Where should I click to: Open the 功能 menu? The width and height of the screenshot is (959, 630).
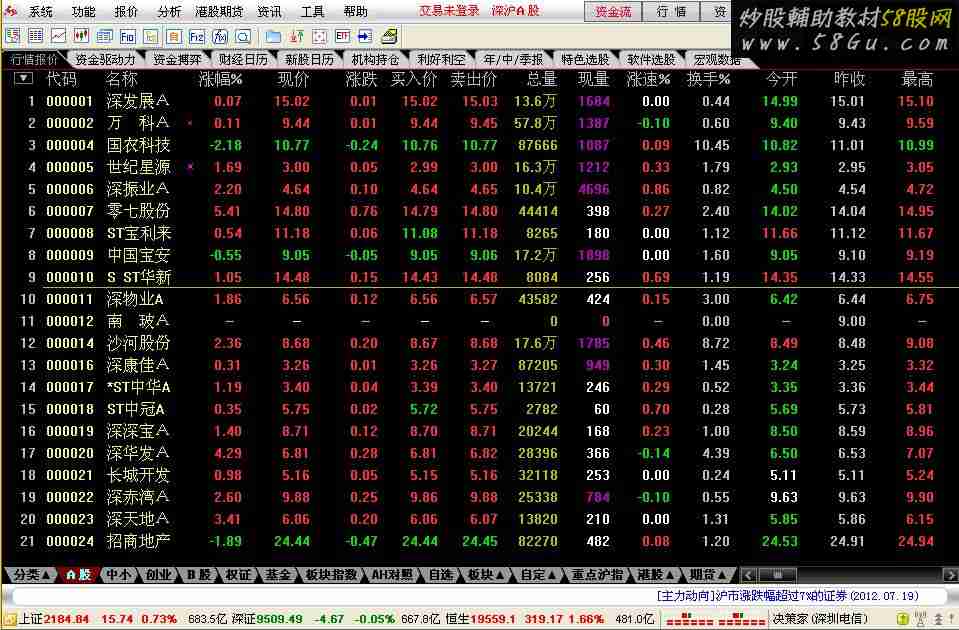coord(83,11)
